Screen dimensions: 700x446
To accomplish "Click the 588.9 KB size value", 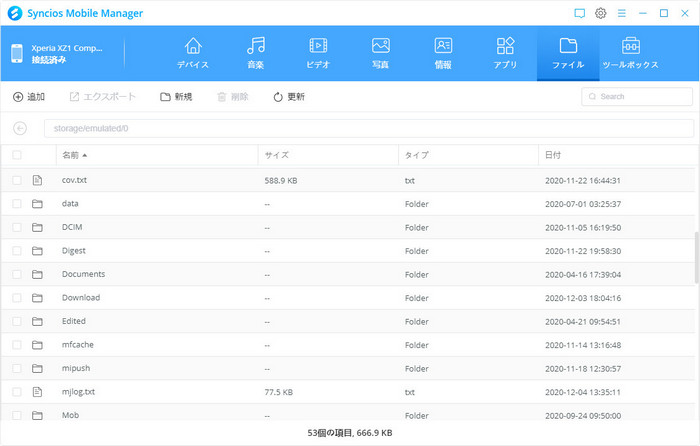I will click(281, 180).
